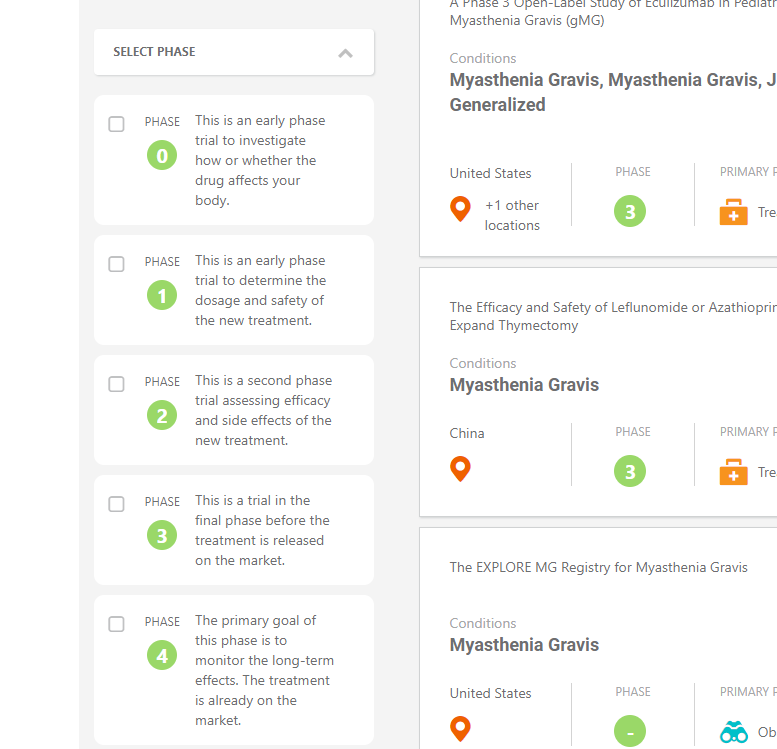Viewport: 777px width, 749px height.
Task: Click the green Phase 1 circle icon
Action: (162, 295)
